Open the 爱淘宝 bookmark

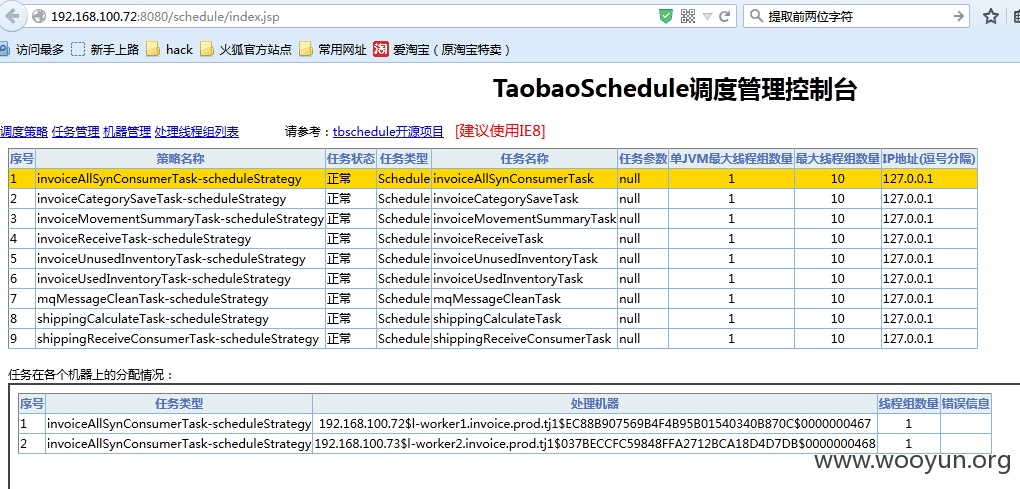[x=442, y=49]
